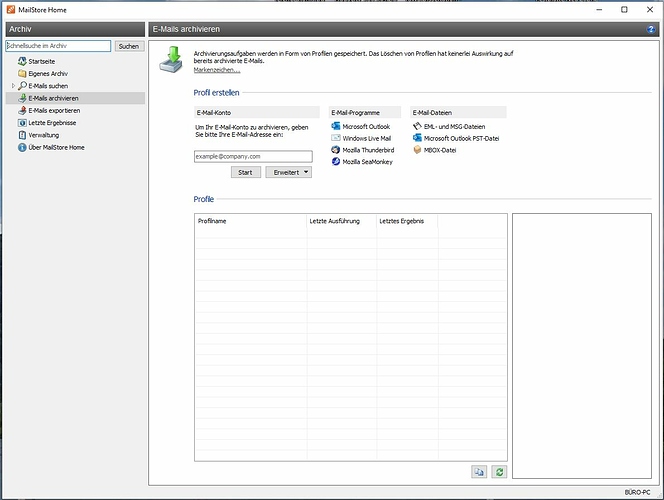Click the Mozilla Thunderbird icon
664x500 pixels.
pyautogui.click(x=336, y=150)
